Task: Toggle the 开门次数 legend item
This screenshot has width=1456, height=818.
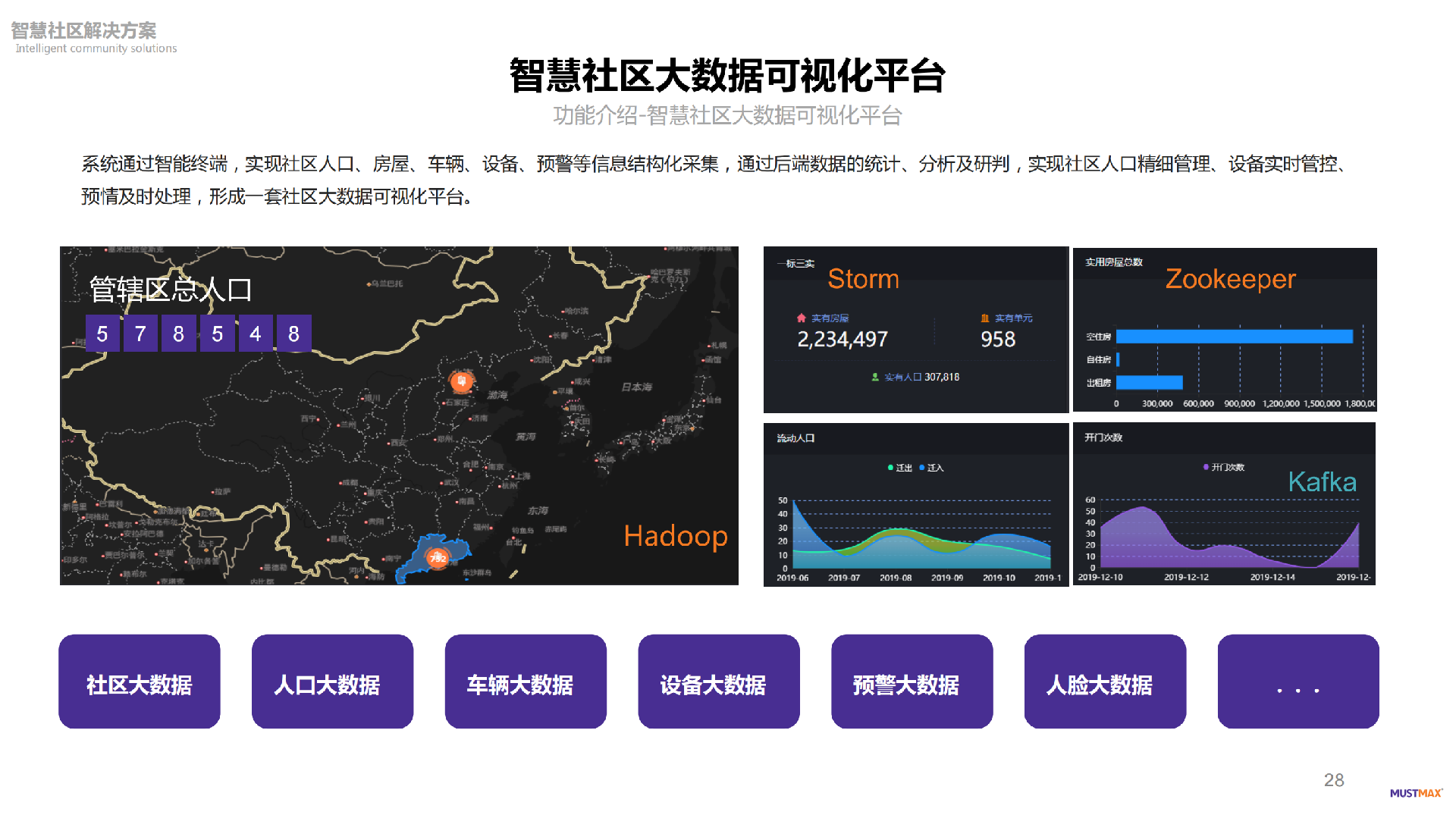Action: pyautogui.click(x=1223, y=467)
